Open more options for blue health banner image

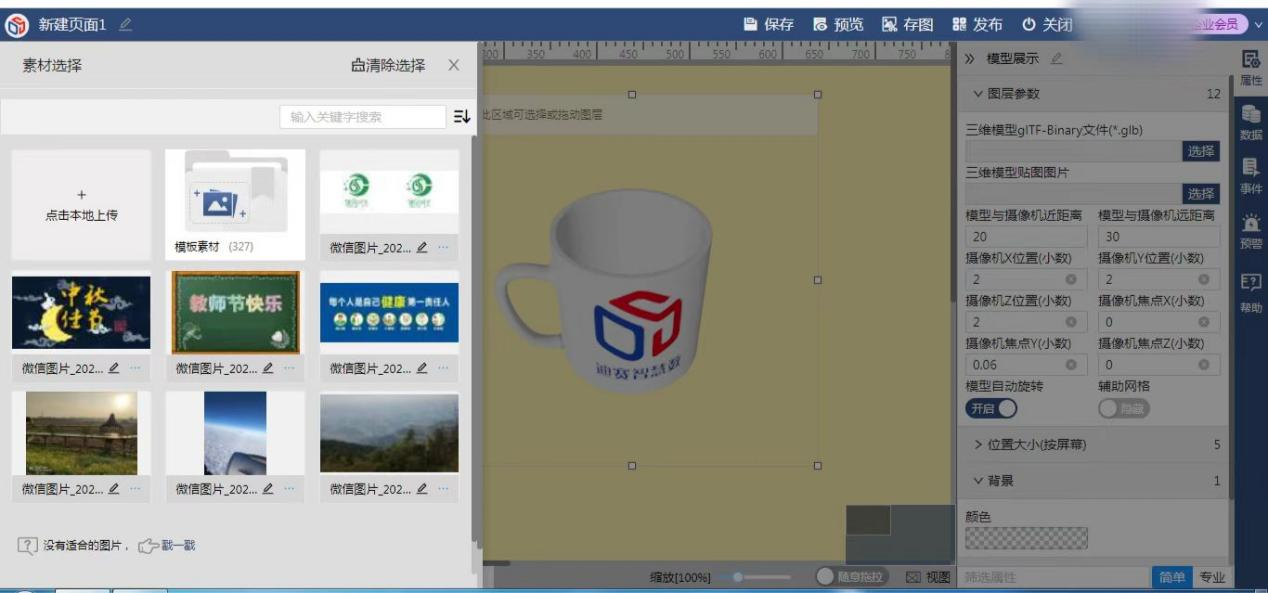[x=443, y=368]
